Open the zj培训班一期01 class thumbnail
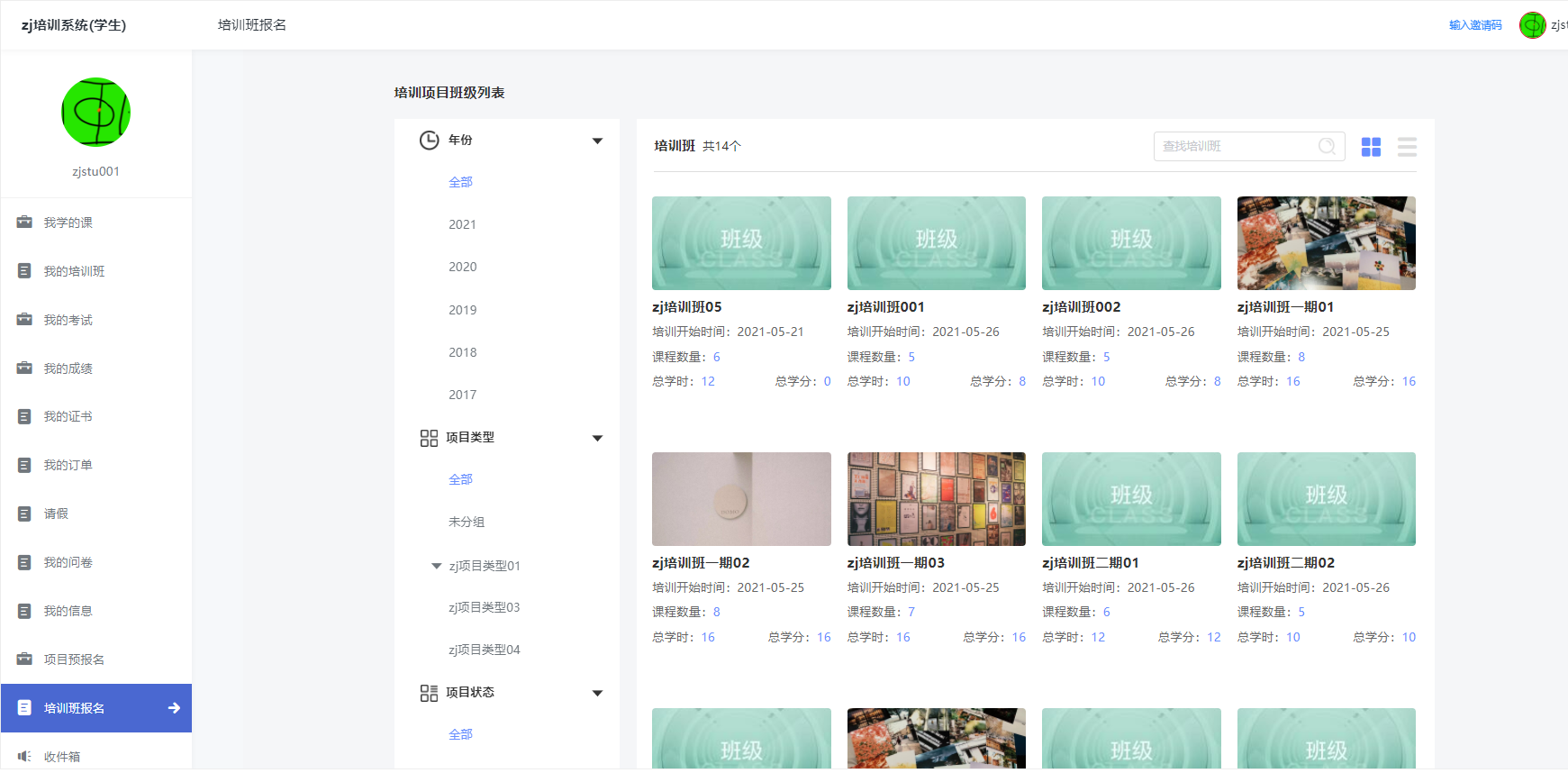Viewport: 1568px width, 773px height. coord(1326,243)
